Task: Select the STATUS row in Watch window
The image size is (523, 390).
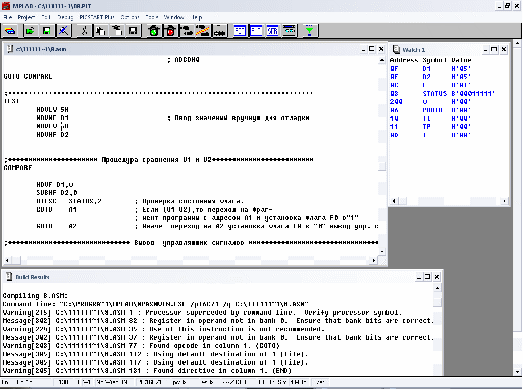Action: [448, 94]
